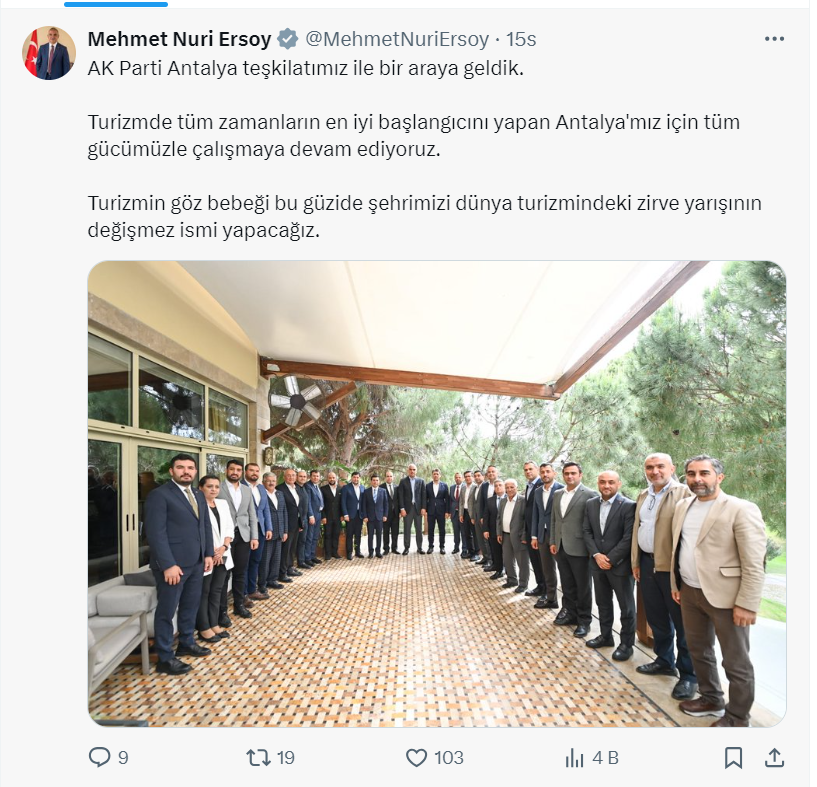Share the tweet via upload arrow icon
Viewport: 817px width, 787px height.
point(774,757)
